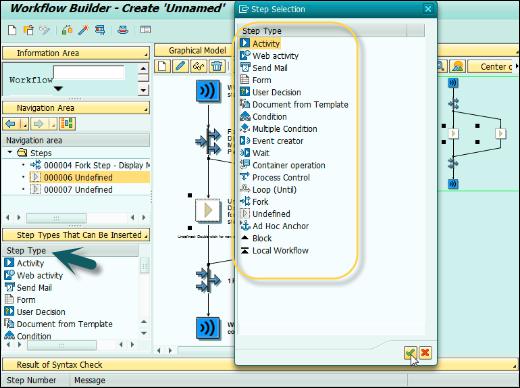Click the navigation back arrow icon
This screenshot has width=520, height=388.
11,124
